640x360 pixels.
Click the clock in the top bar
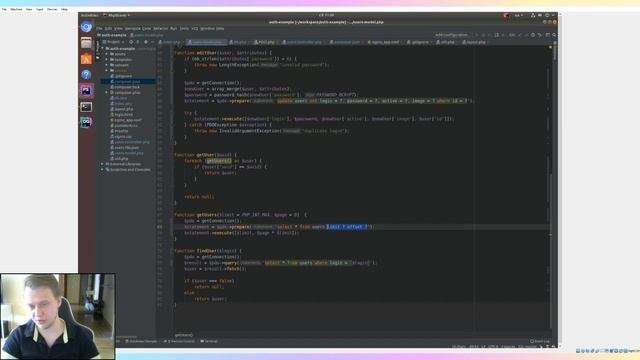coord(326,16)
